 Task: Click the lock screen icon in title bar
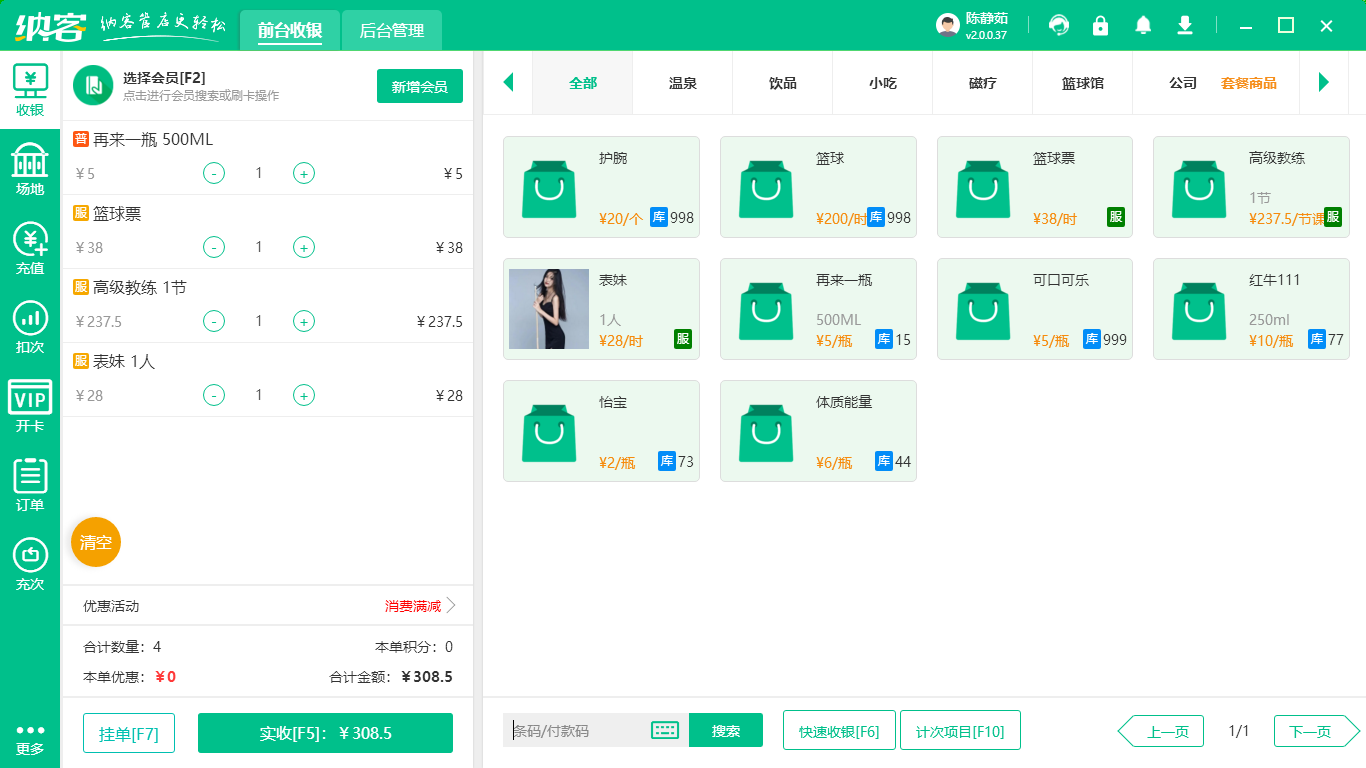[x=1100, y=25]
